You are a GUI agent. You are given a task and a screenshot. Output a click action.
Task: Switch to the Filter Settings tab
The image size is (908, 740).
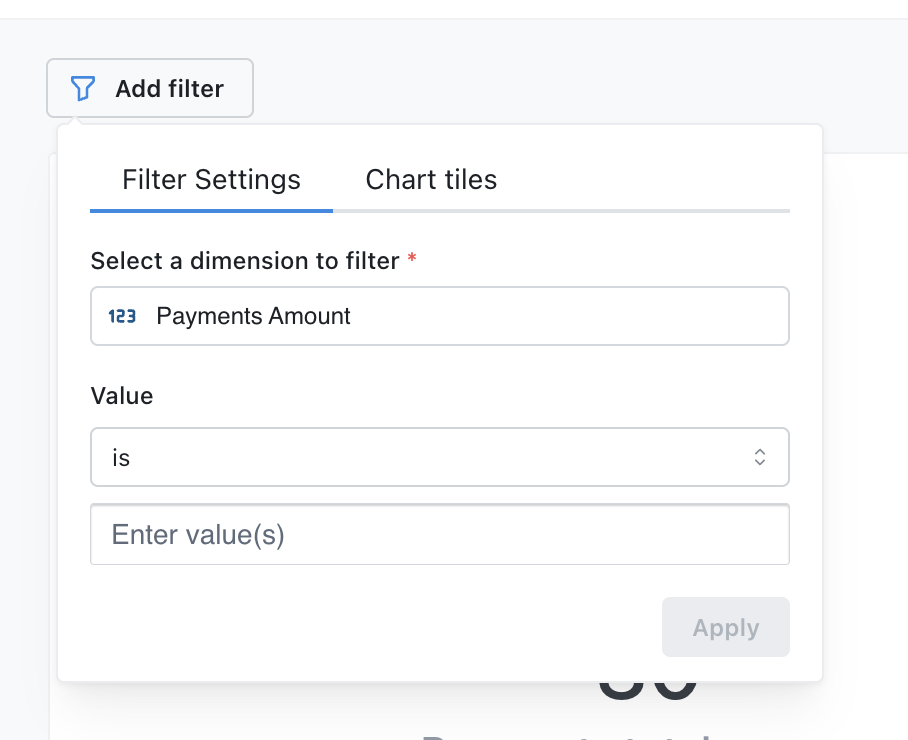pos(211,180)
